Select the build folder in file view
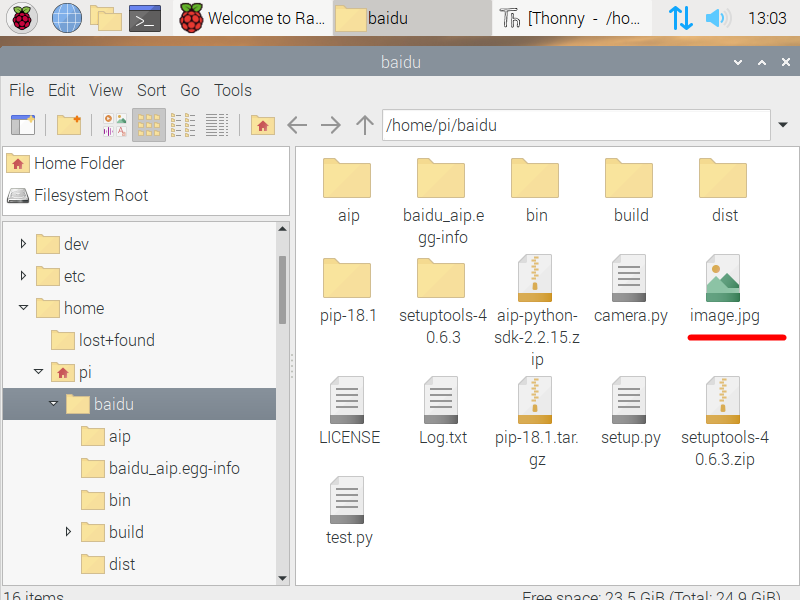The width and height of the screenshot is (800, 600). pos(630,191)
